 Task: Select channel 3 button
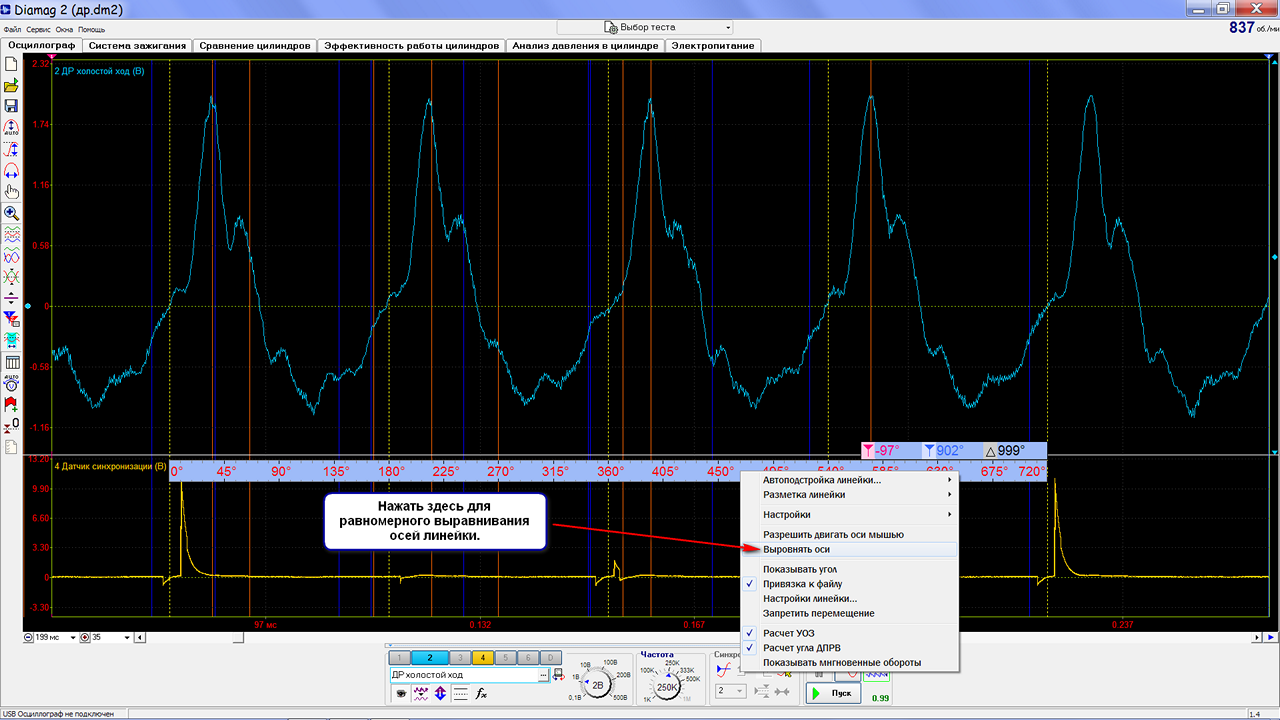[459, 657]
